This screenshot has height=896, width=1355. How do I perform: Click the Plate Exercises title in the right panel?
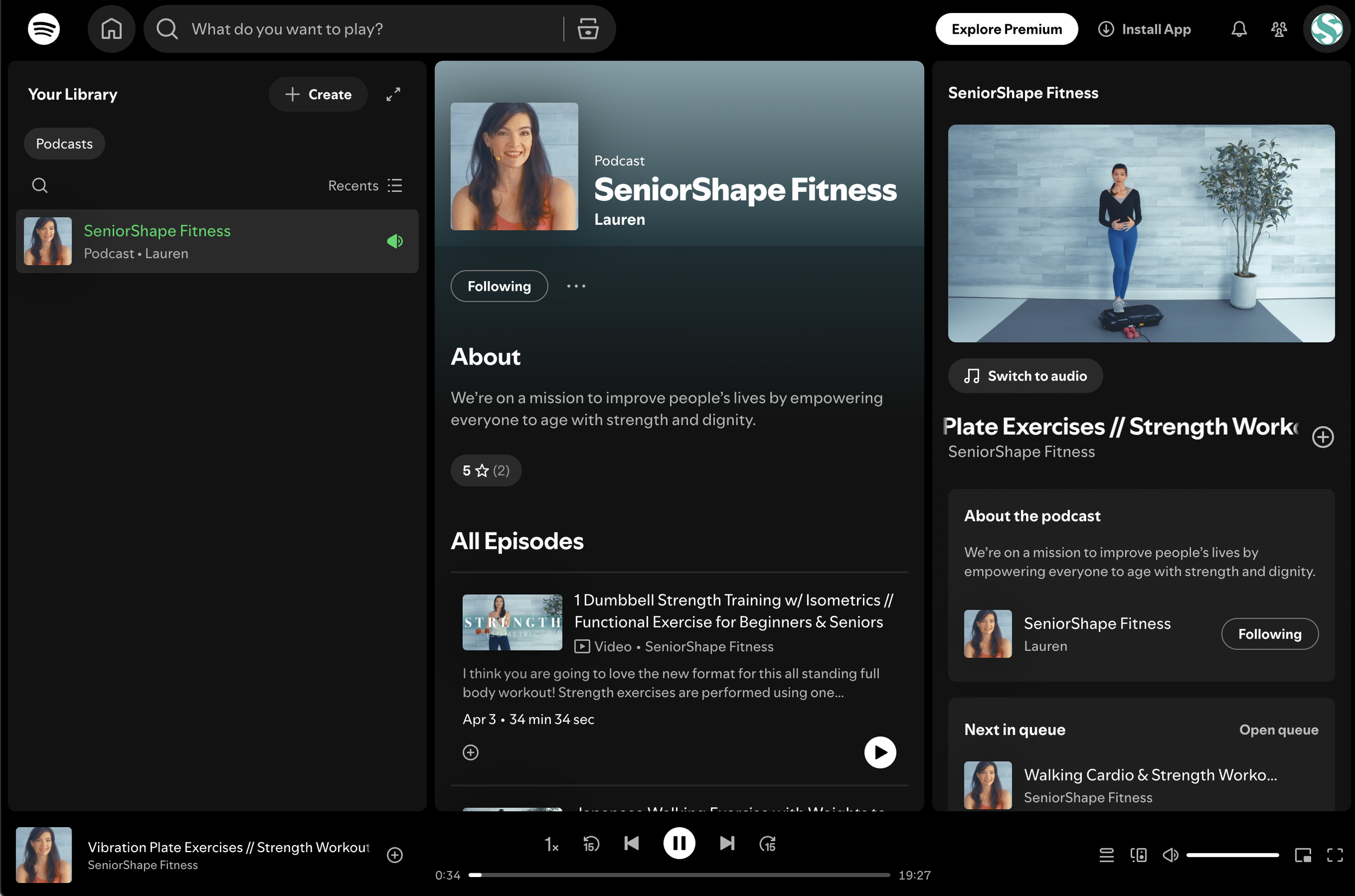pos(1121,426)
